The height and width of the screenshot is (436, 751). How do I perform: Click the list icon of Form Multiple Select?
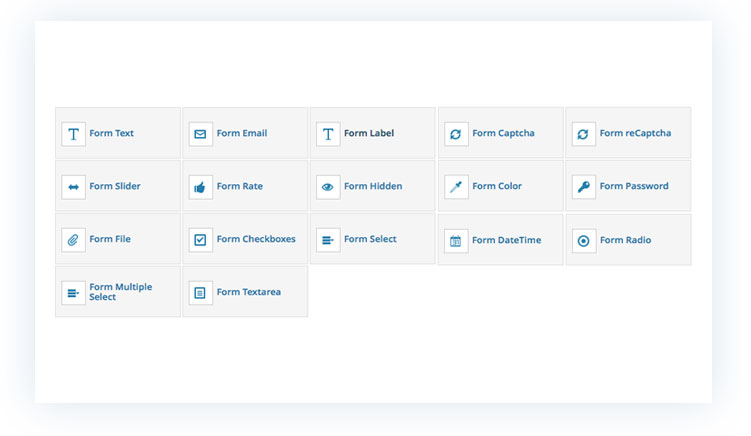(x=73, y=293)
